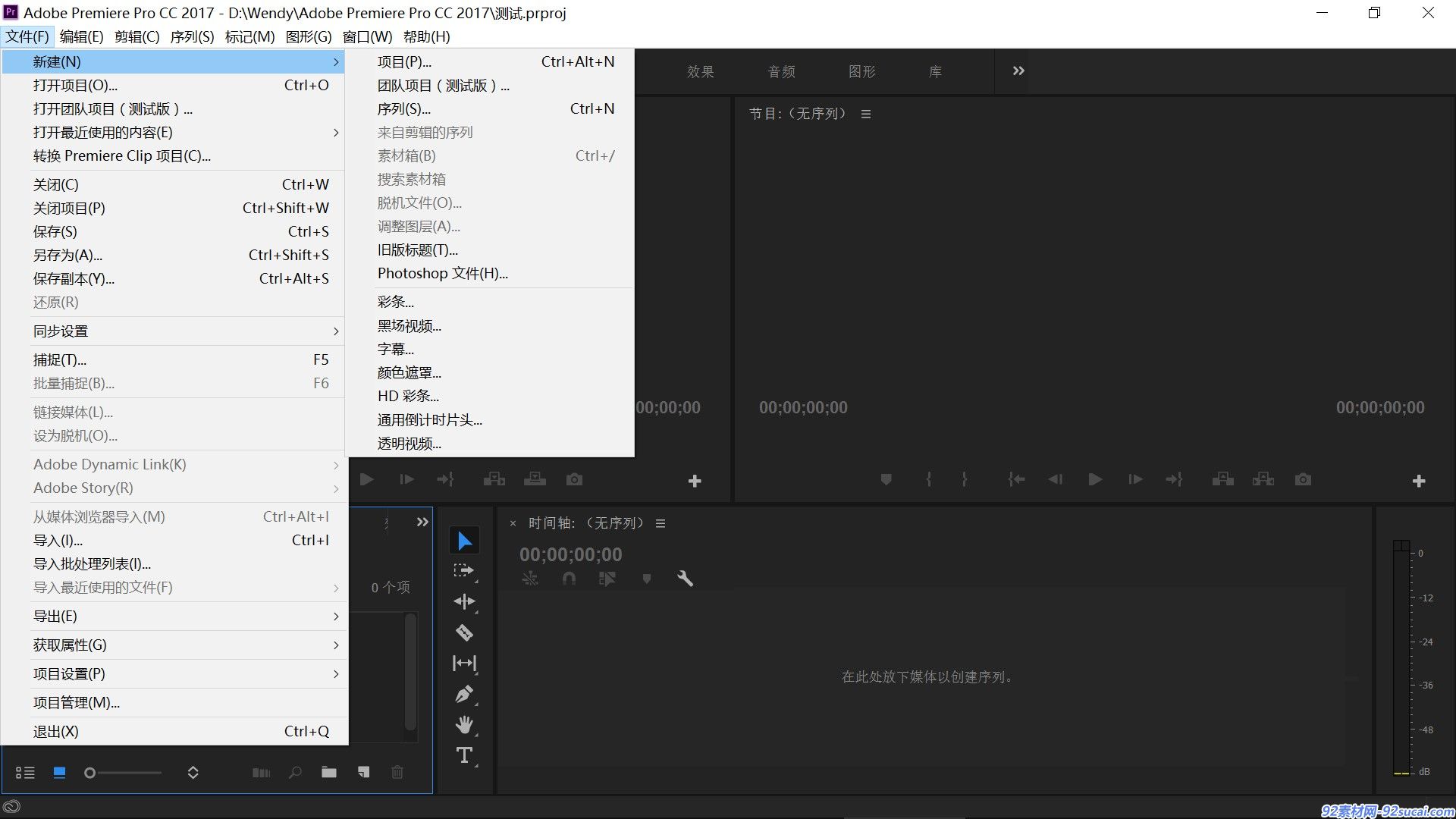Click Overwrite button in source monitor
The width and height of the screenshot is (1456, 819).
(x=535, y=479)
